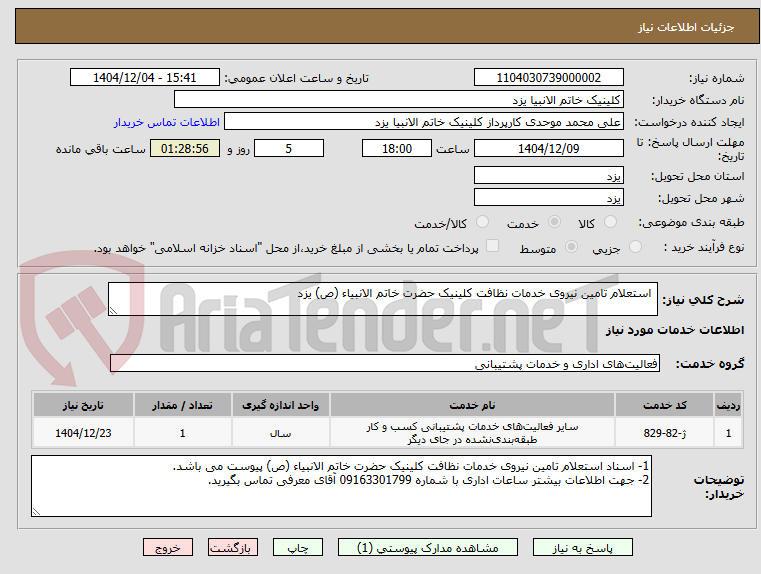Open اطلاعات تماس خریدار link

(x=167, y=122)
